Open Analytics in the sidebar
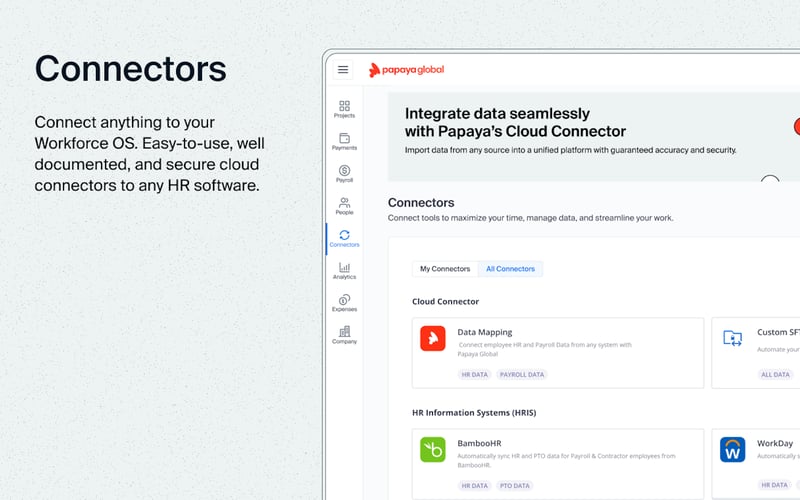 (x=344, y=270)
